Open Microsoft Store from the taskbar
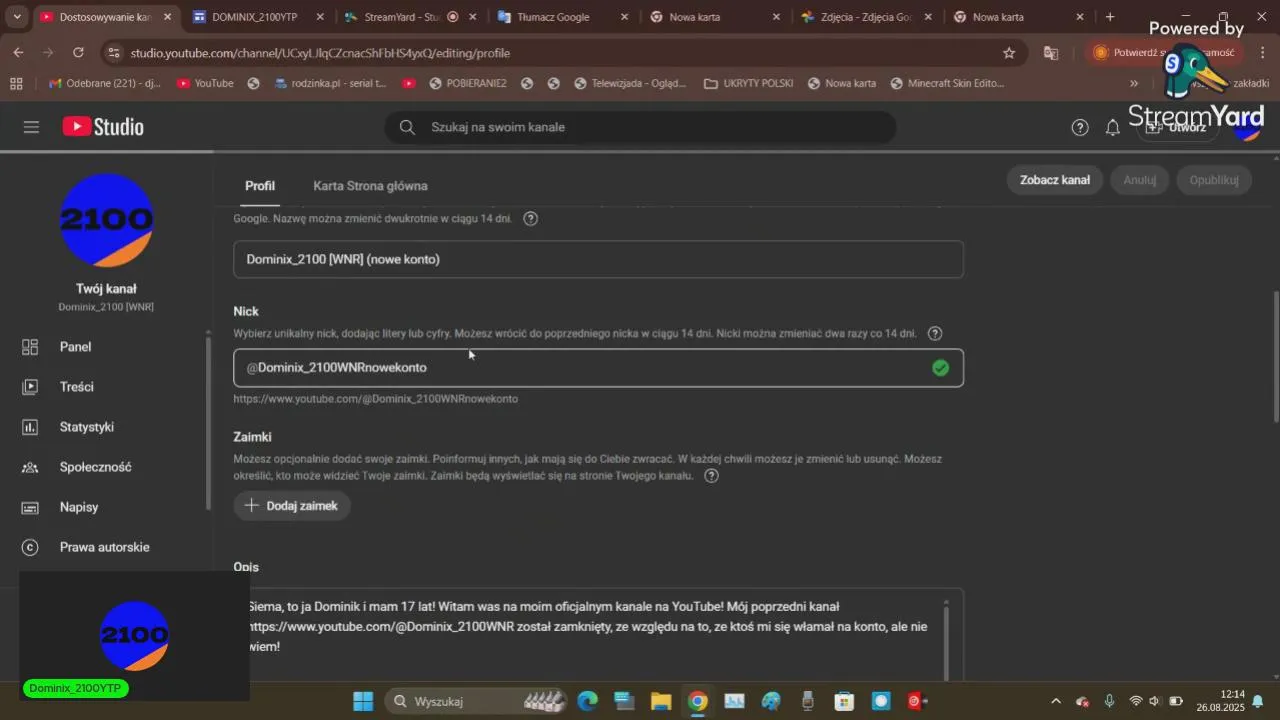The image size is (1280, 720). pos(844,701)
